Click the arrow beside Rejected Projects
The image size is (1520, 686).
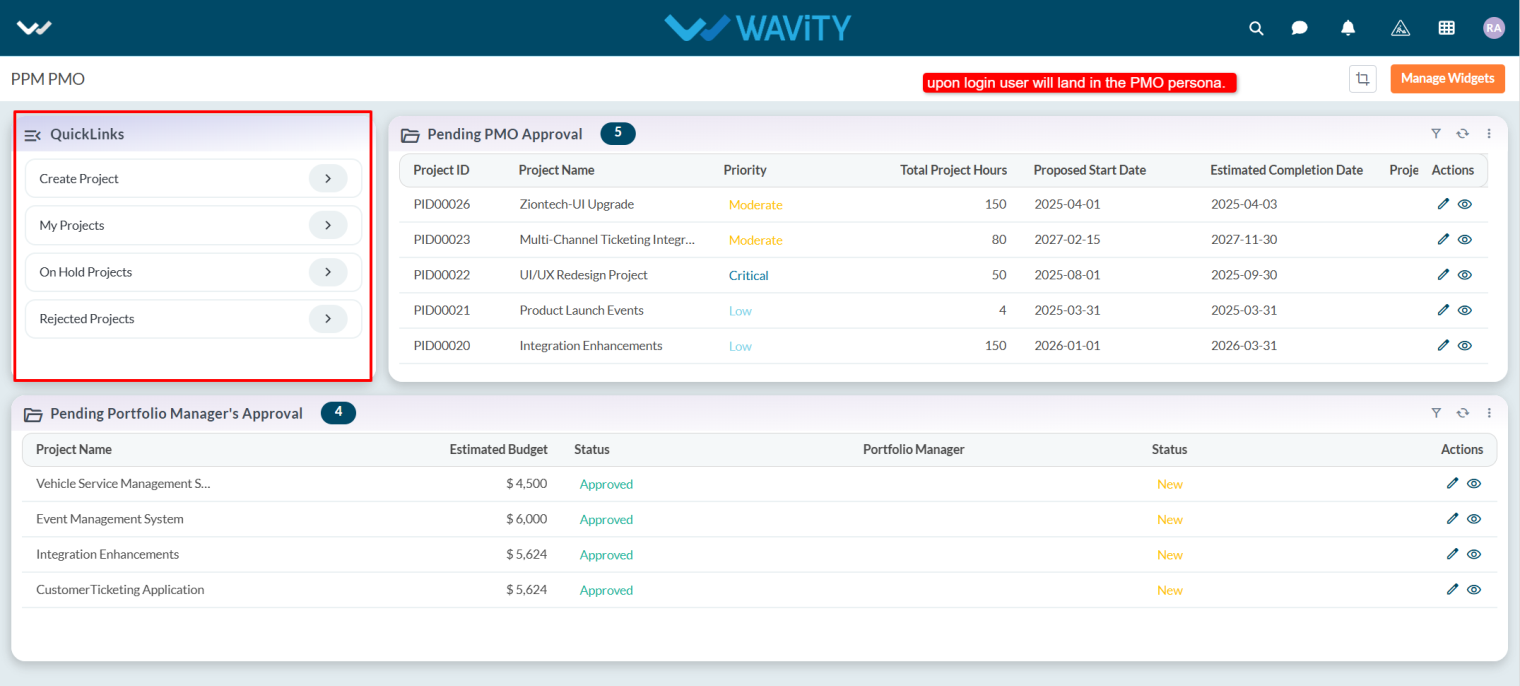pos(328,319)
